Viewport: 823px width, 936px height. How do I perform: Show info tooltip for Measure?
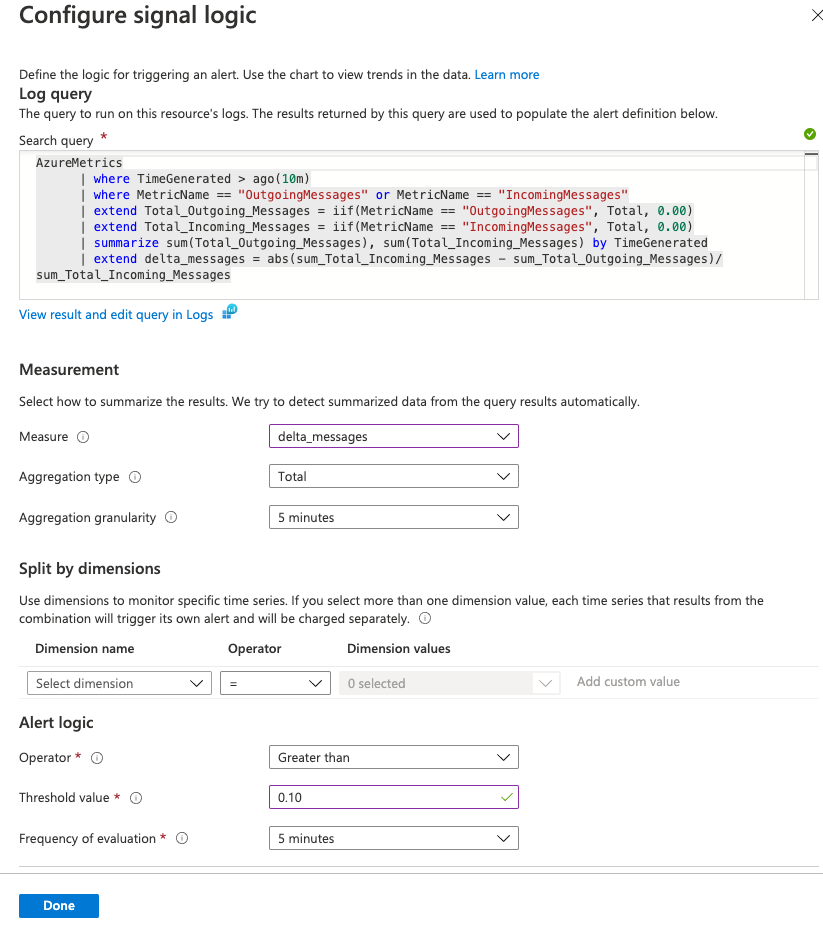[x=83, y=437]
